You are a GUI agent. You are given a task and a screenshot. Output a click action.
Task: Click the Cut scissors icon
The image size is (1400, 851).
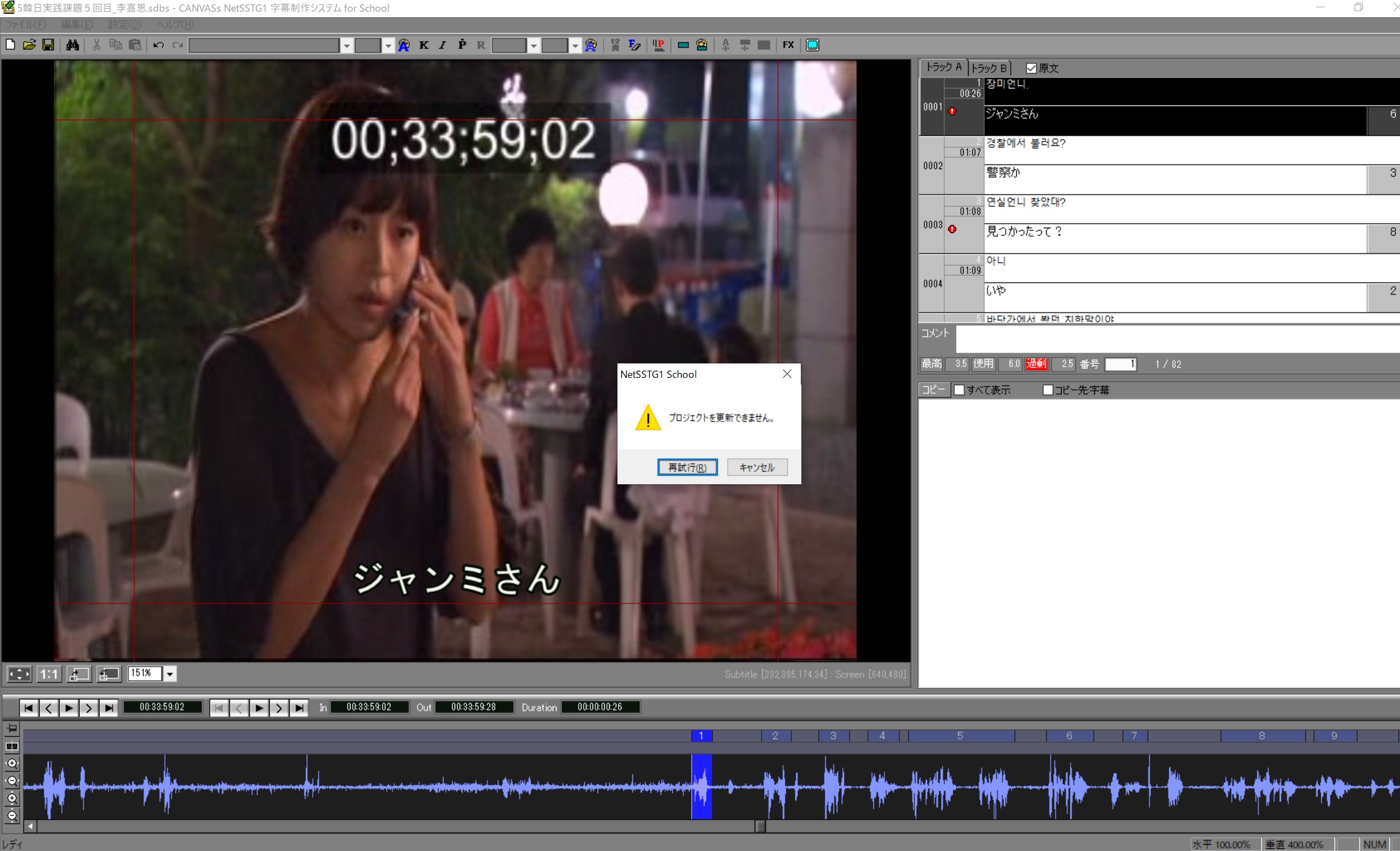tap(96, 45)
